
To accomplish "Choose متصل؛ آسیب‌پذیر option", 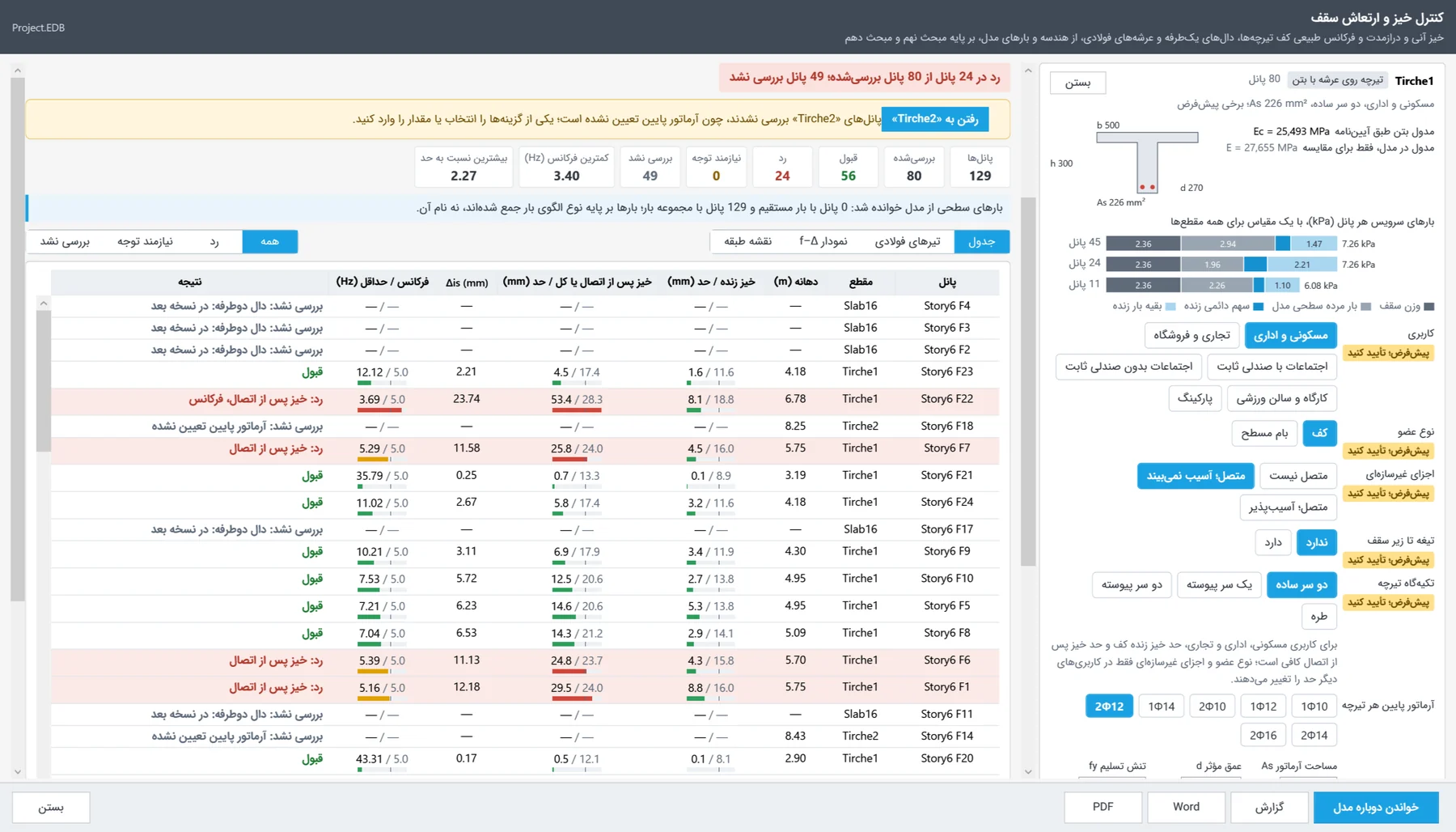I will [x=1288, y=507].
